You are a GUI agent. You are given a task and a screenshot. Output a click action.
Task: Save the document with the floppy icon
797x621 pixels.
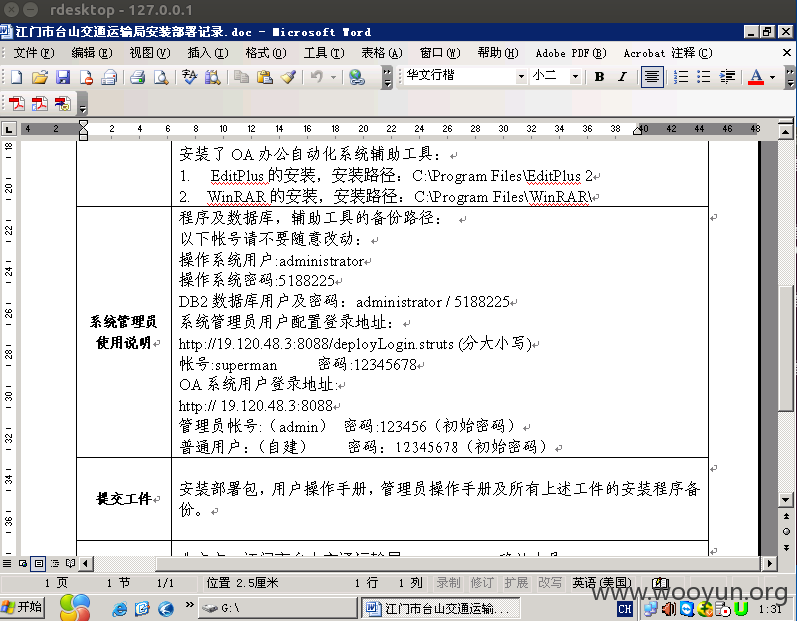coord(63,77)
